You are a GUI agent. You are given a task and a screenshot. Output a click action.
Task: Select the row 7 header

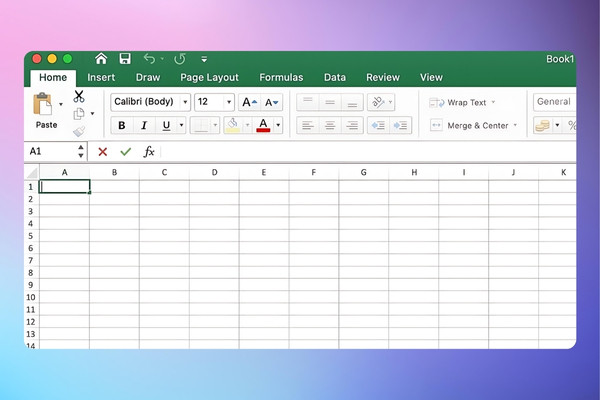click(31, 261)
